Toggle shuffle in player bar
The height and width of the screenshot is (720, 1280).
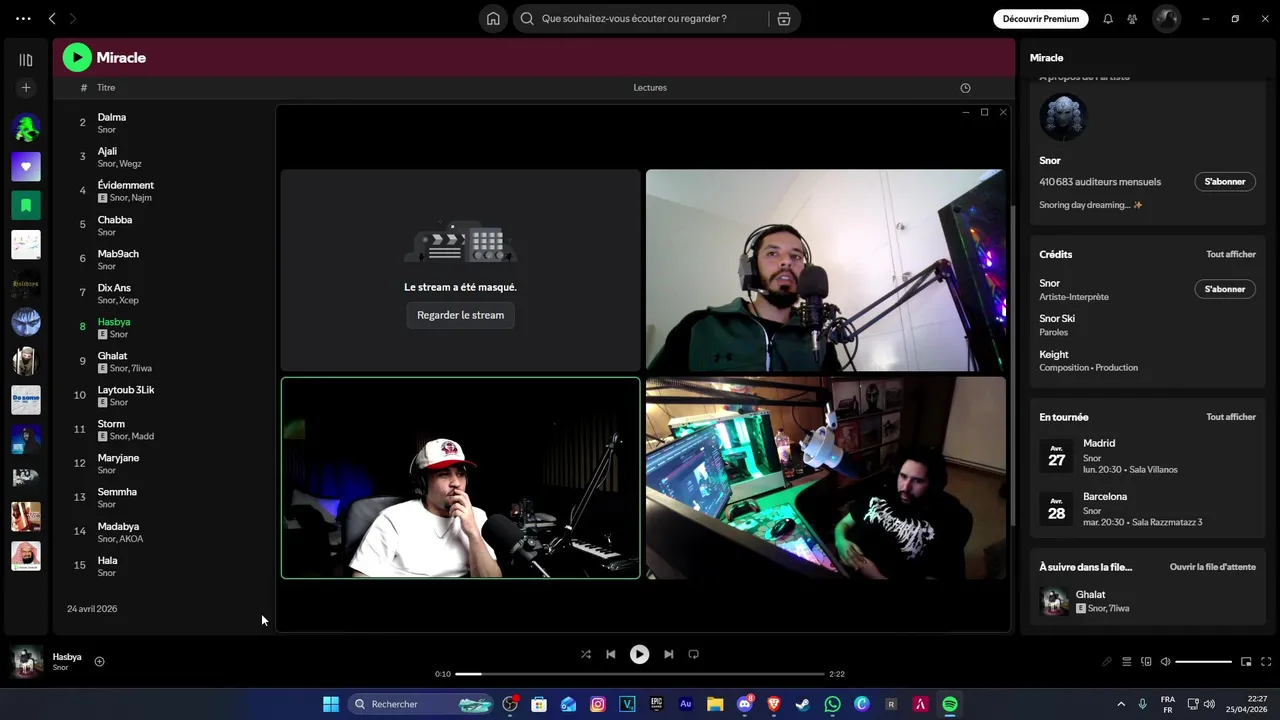586,654
